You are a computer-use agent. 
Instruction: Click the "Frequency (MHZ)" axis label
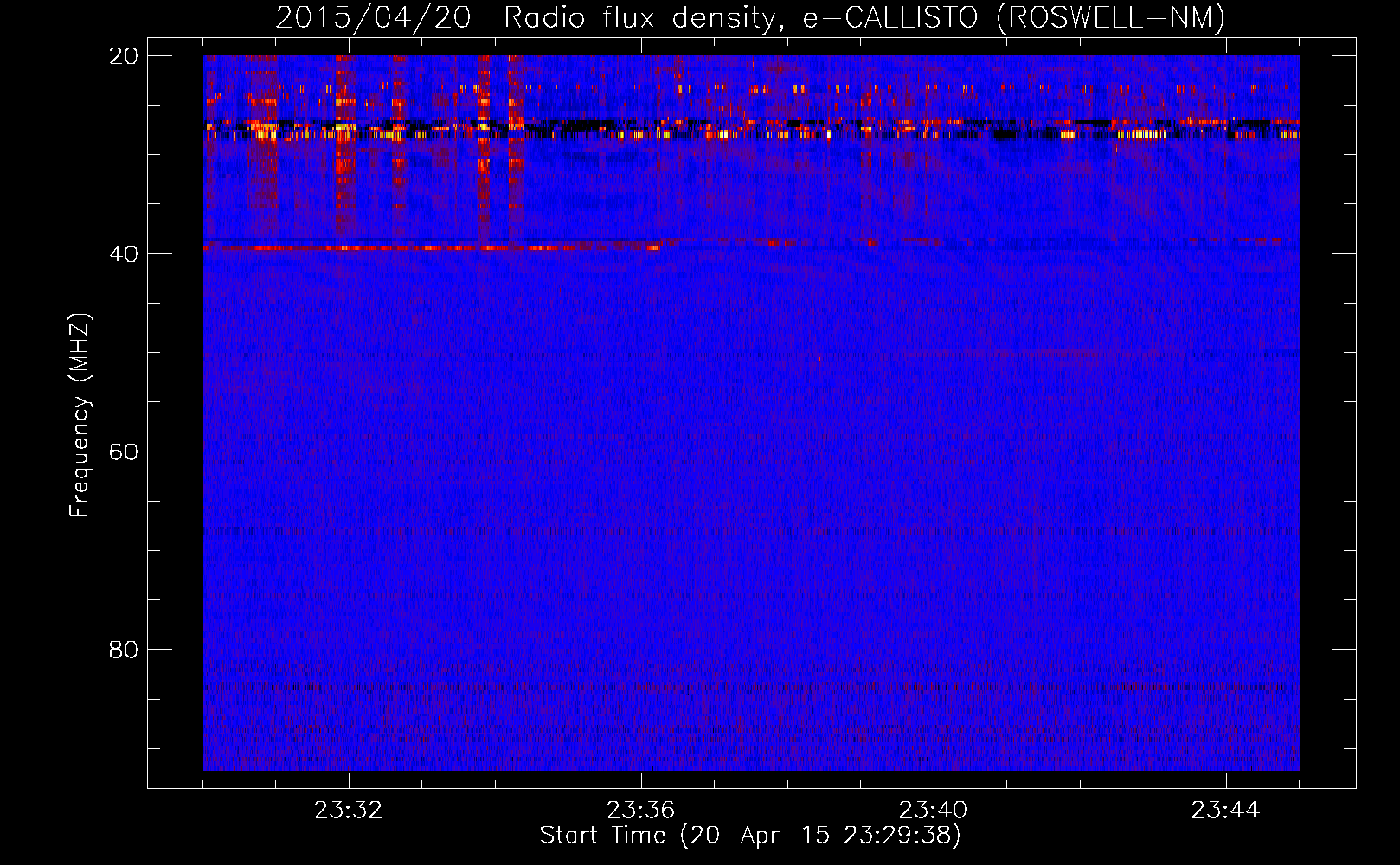[79, 415]
